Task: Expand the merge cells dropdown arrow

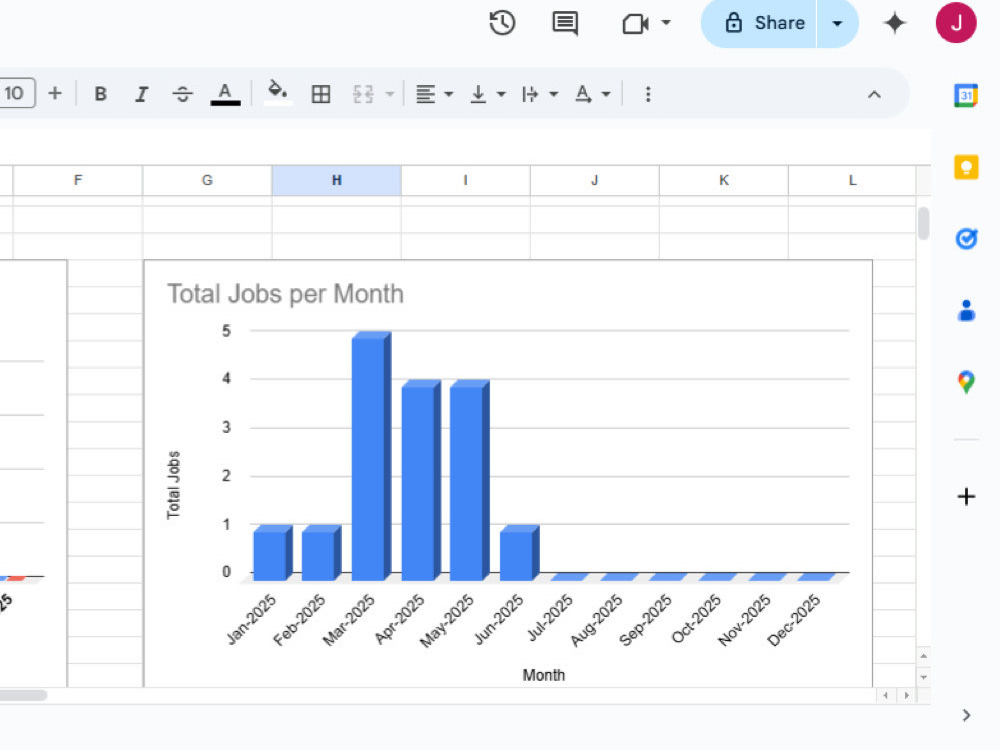Action: coord(390,94)
